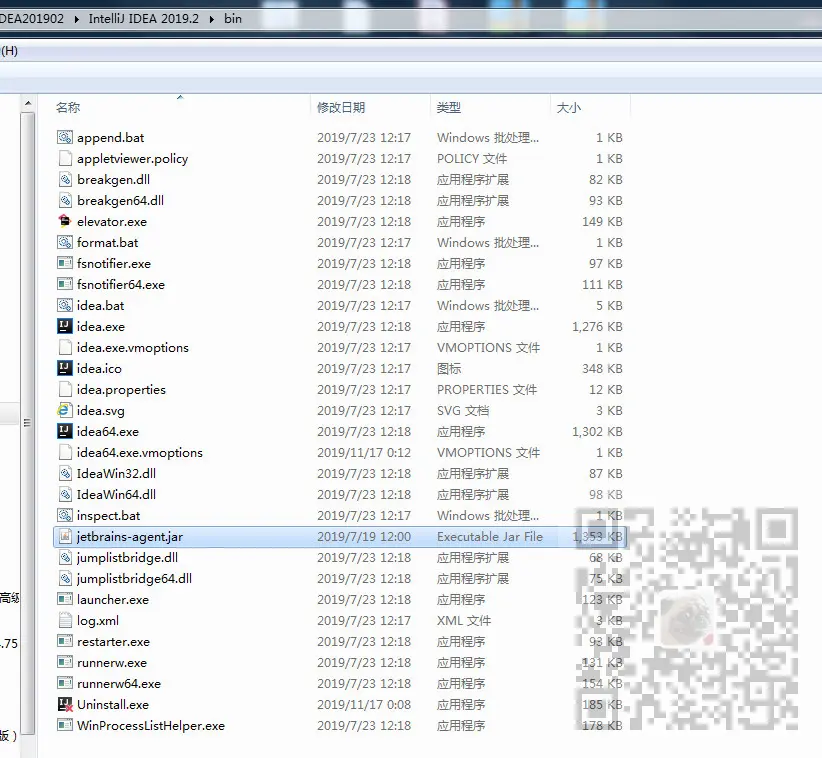Click the type XML 文件
The image size is (822, 758).
[464, 620]
